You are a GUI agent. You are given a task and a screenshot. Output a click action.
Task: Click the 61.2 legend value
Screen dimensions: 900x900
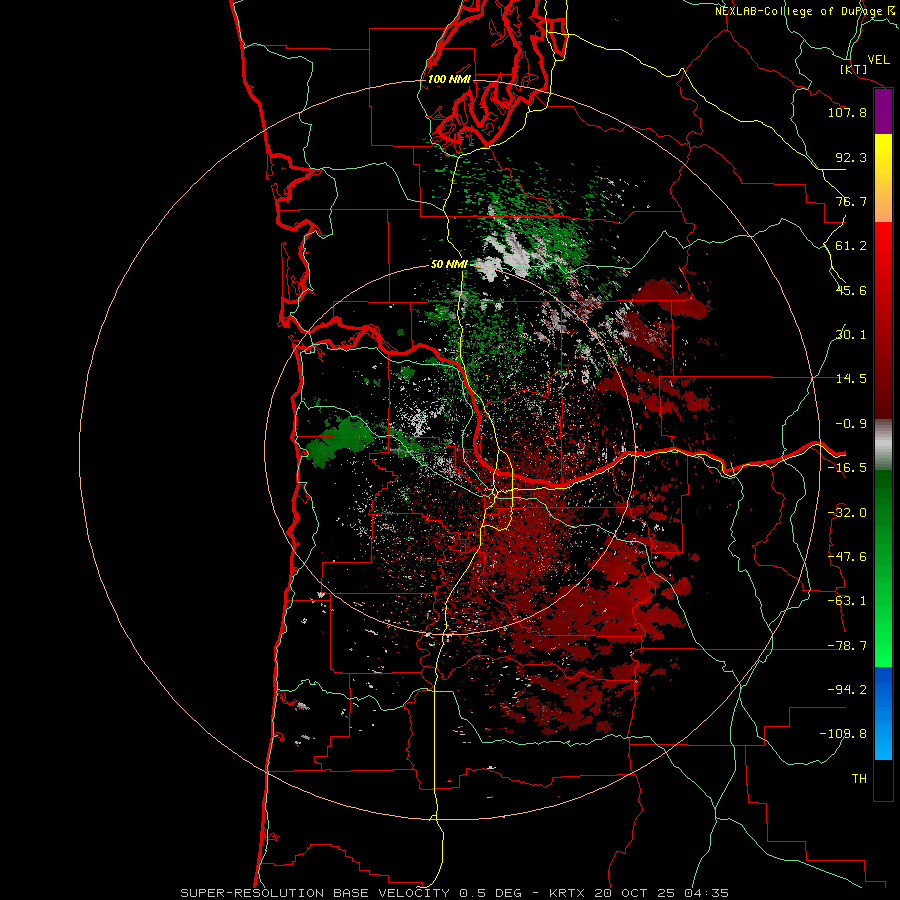pos(851,246)
